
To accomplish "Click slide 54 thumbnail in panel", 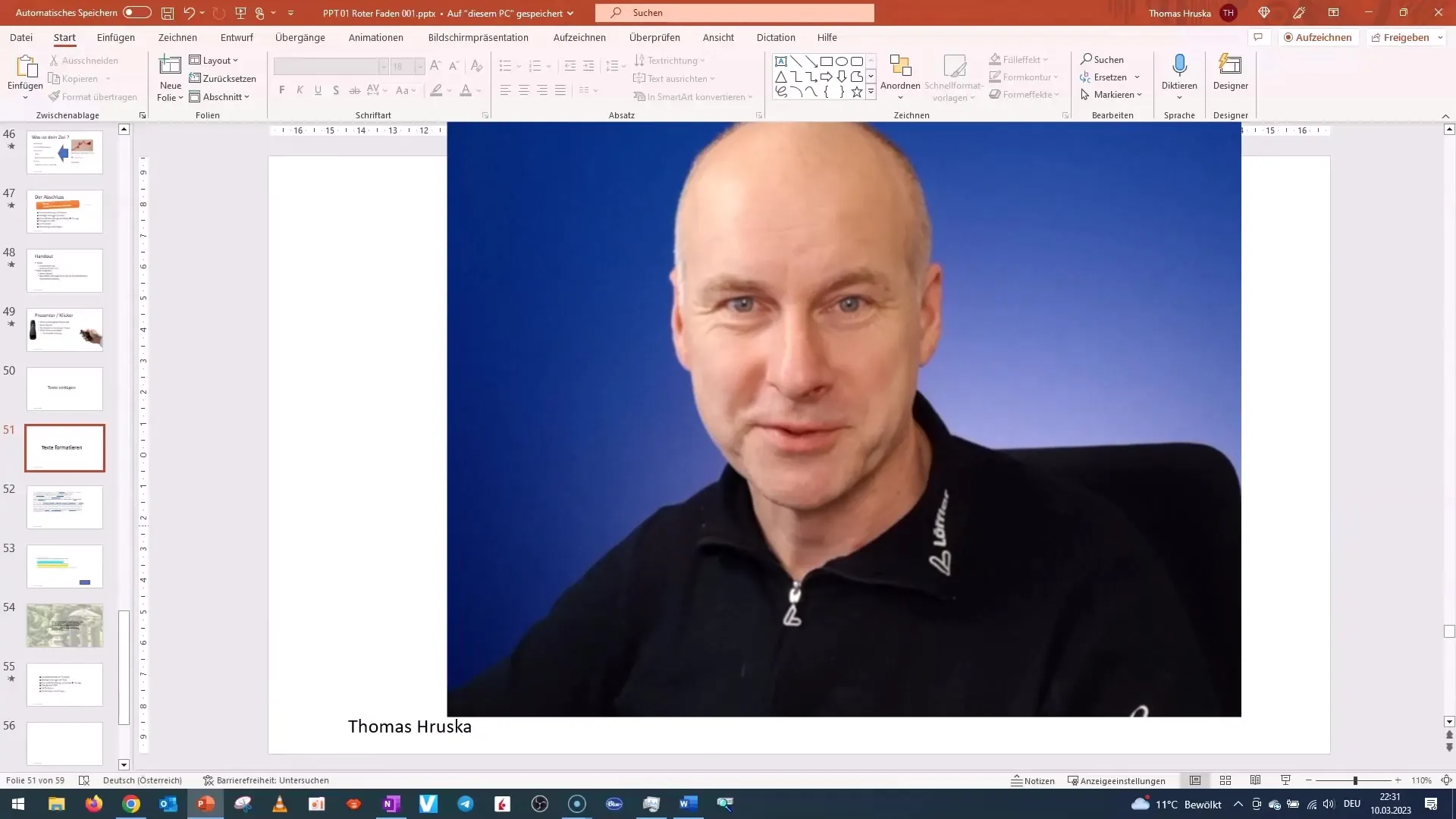I will [65, 625].
